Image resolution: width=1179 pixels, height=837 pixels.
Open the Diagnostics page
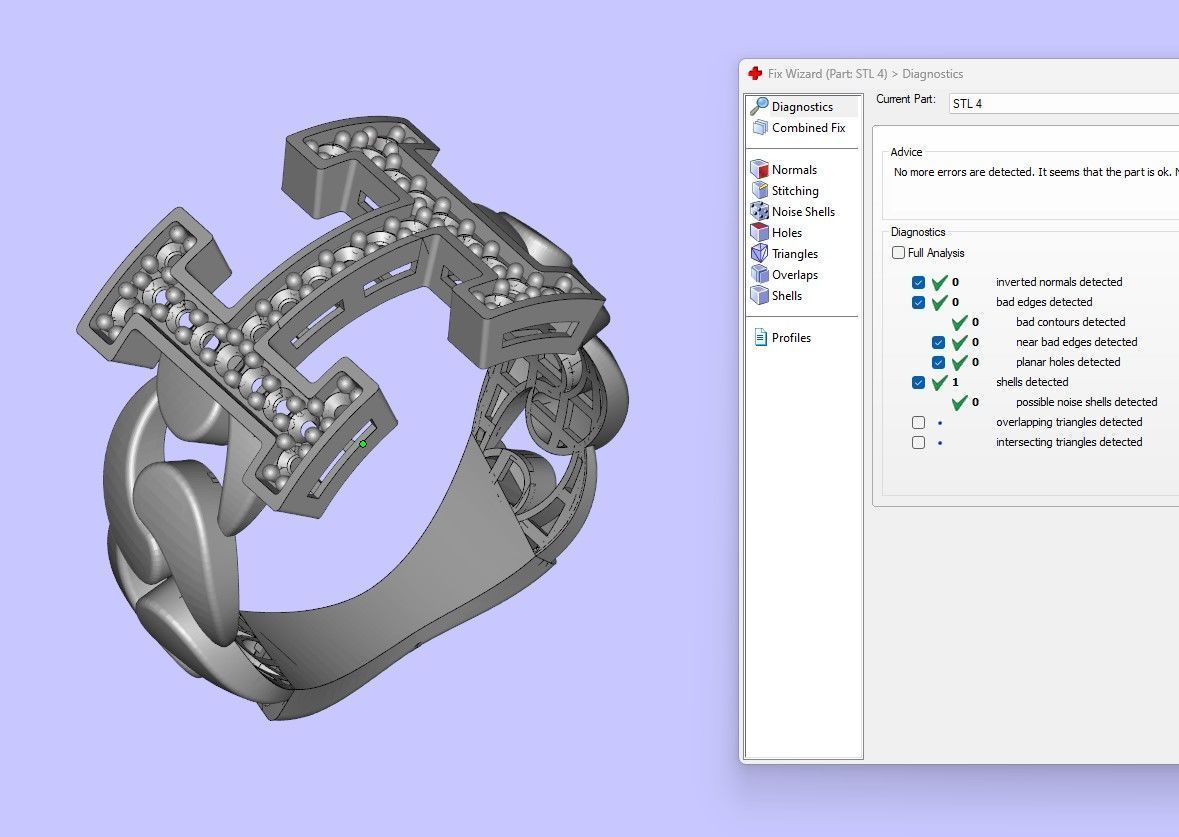click(x=802, y=106)
